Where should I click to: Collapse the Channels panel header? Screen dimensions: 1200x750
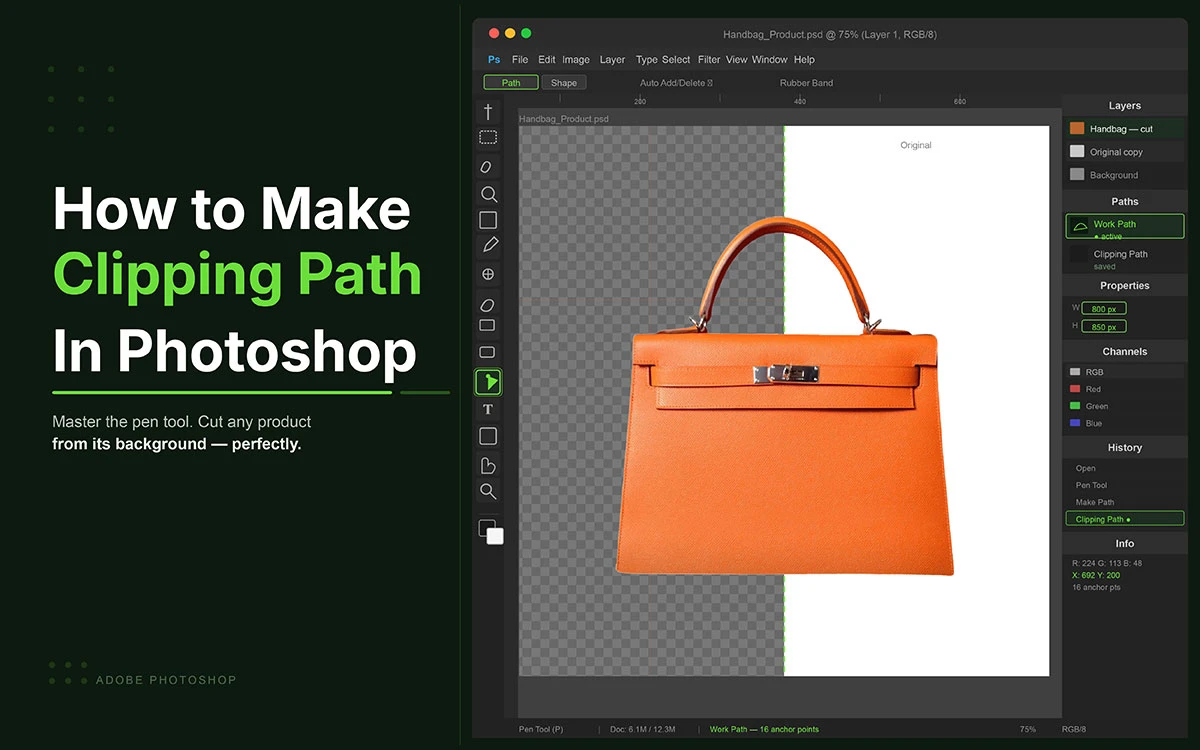pos(1124,351)
